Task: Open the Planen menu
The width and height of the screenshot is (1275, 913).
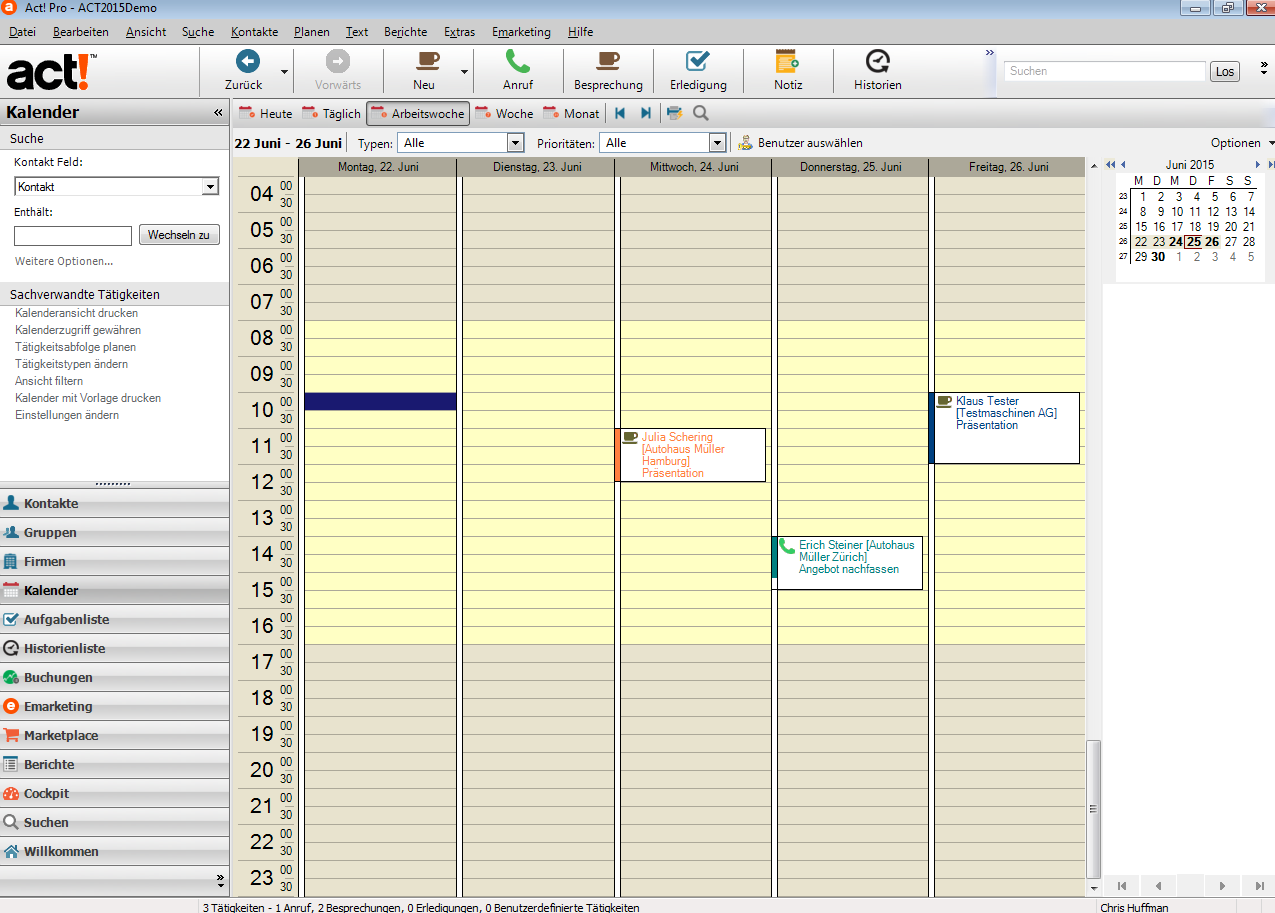Action: [311, 32]
